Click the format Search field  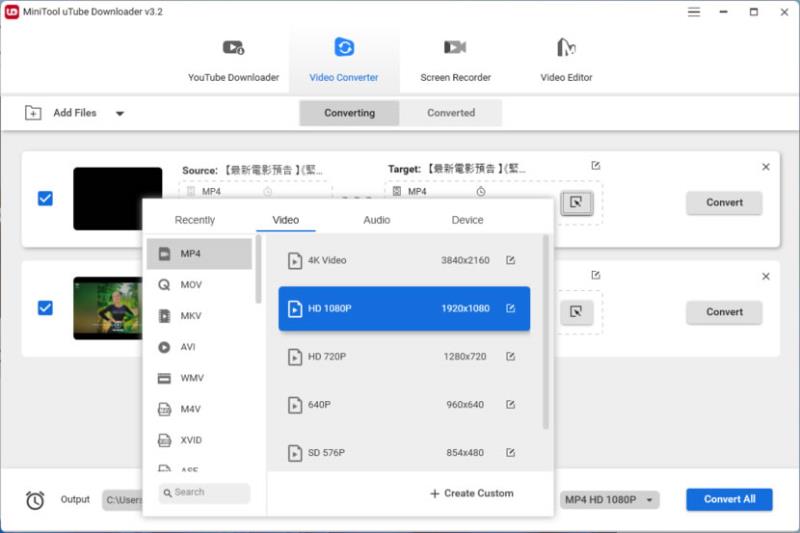pos(204,493)
